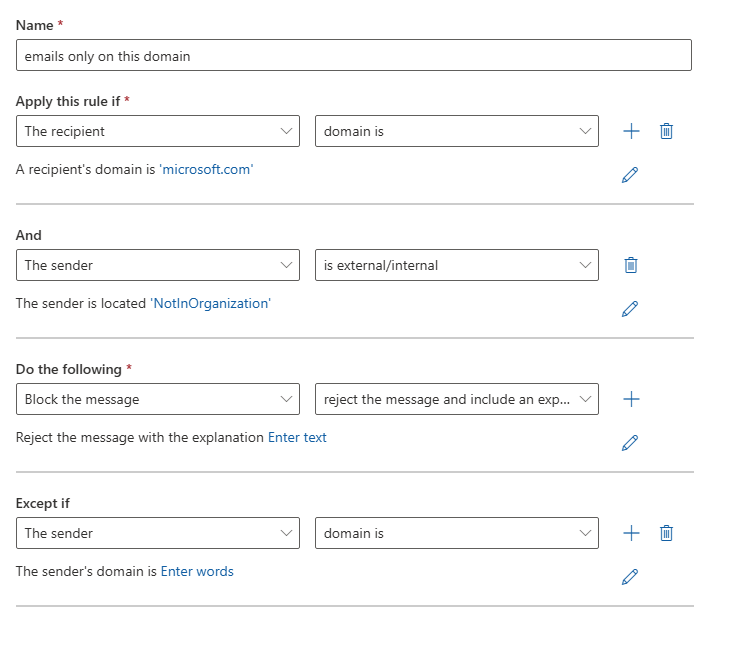Open 'domain is' dropdown under Except if

(x=457, y=533)
